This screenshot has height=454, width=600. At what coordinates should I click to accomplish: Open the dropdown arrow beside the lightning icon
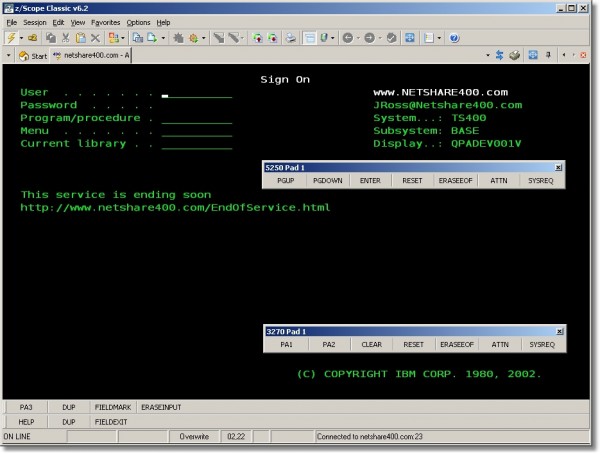coord(22,38)
